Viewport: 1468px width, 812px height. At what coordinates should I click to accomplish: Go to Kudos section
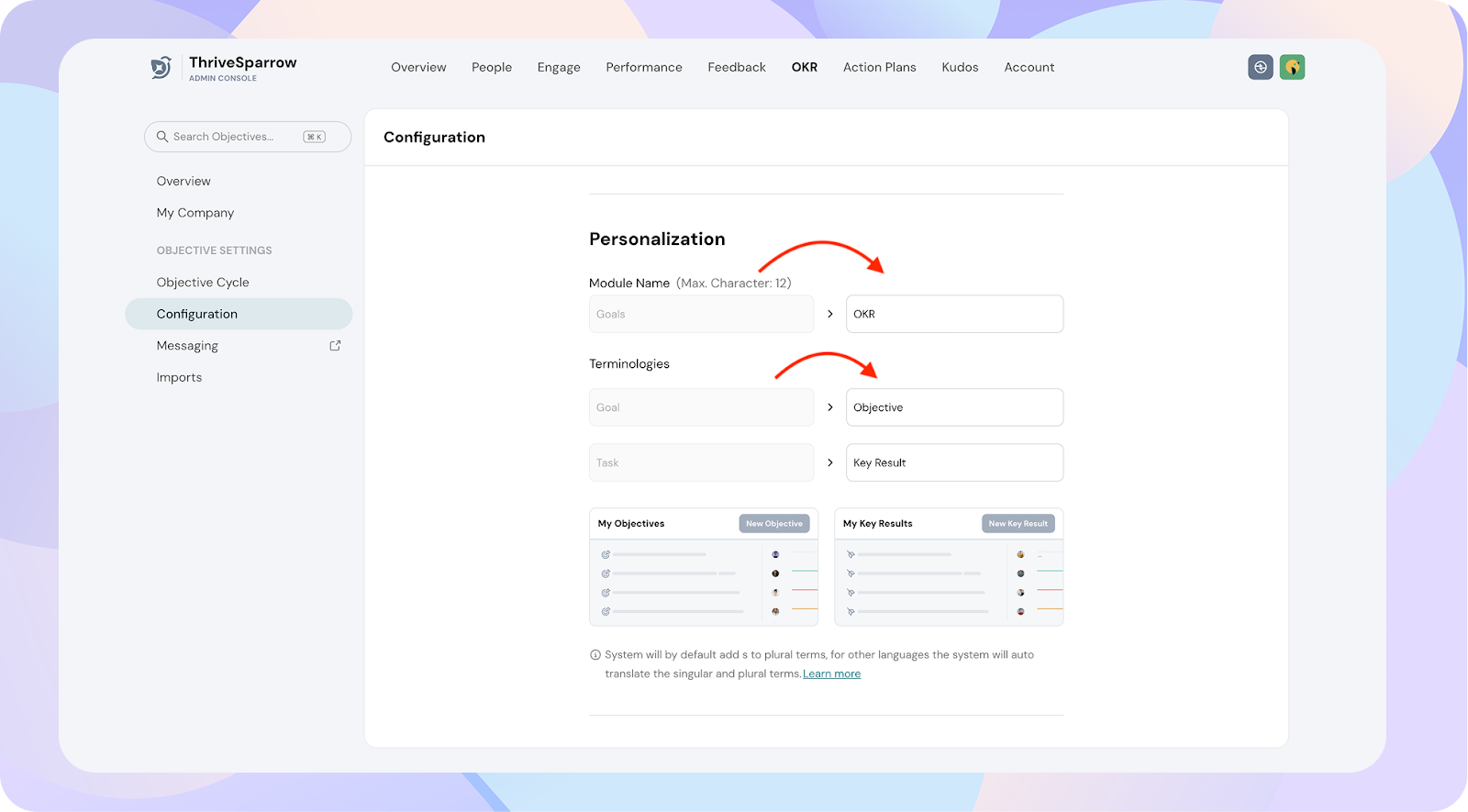tap(960, 67)
